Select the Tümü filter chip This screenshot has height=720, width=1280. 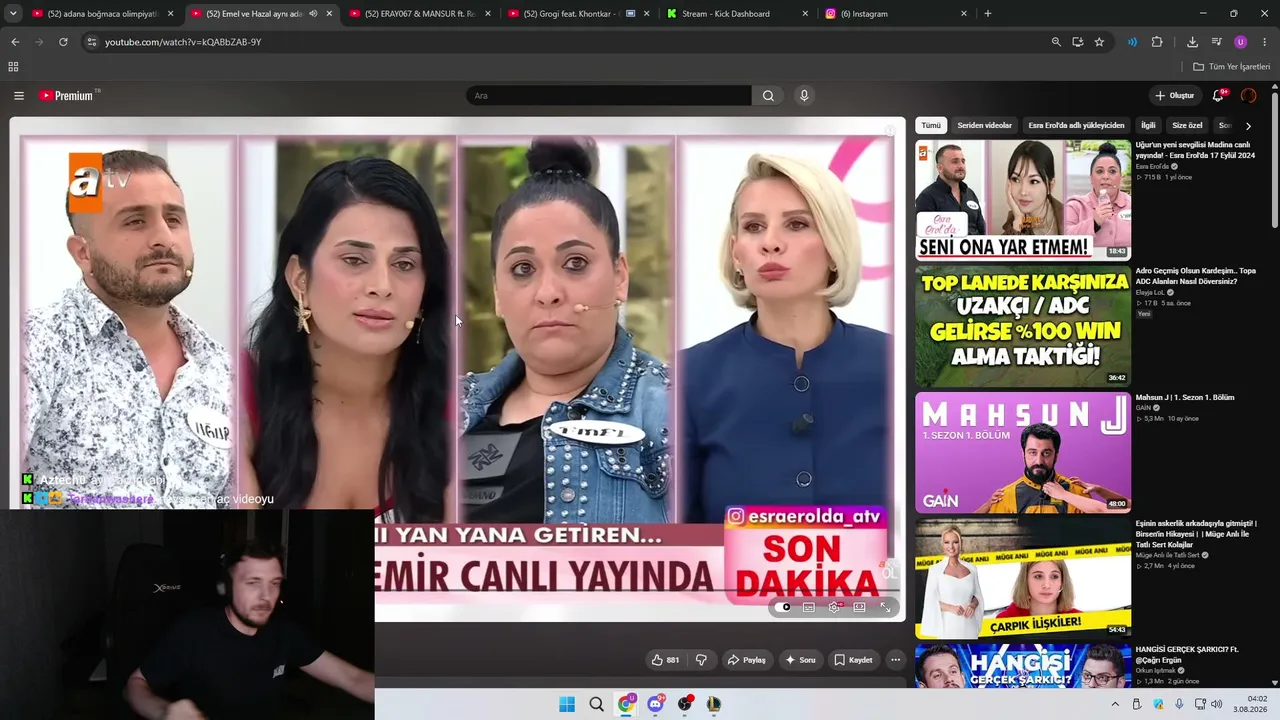pos(931,126)
